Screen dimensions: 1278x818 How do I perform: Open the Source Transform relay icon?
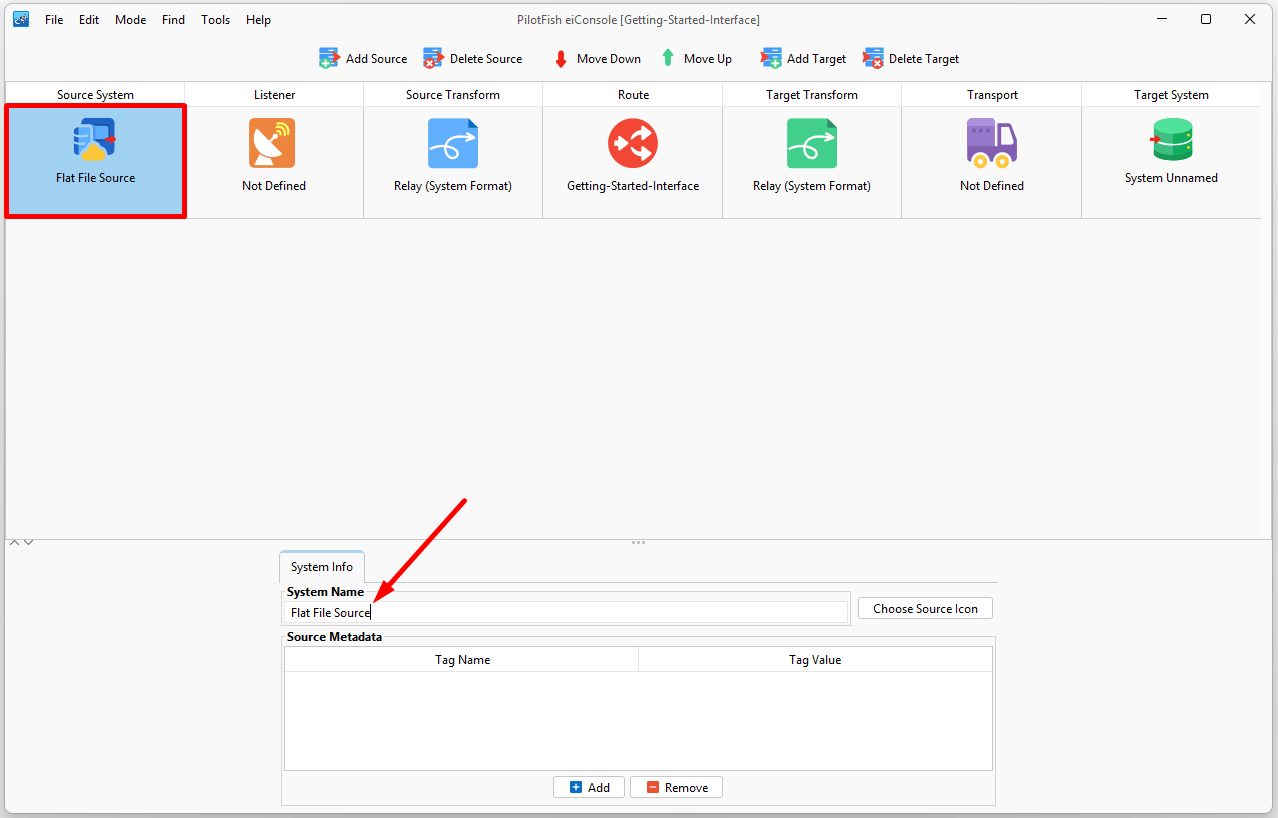click(x=453, y=143)
